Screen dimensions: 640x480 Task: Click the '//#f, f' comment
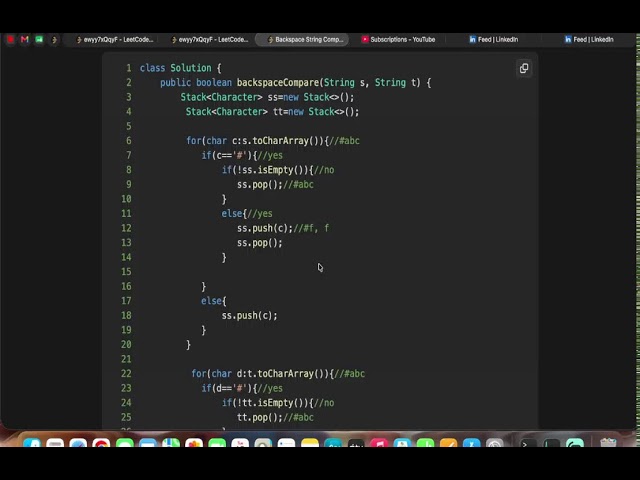[311, 228]
